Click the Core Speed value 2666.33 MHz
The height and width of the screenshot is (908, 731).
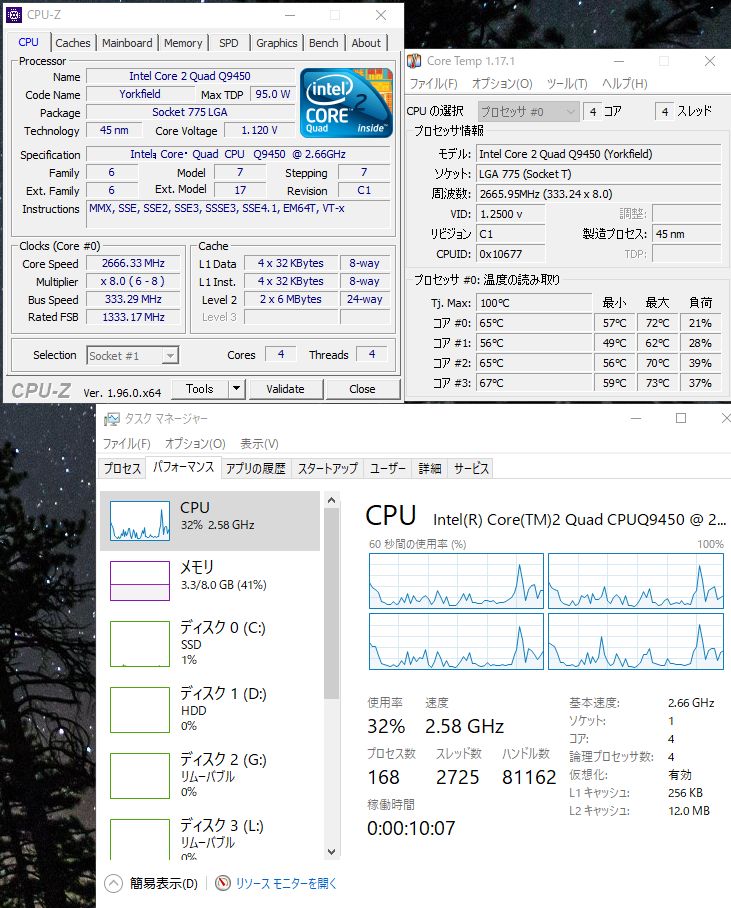[133, 263]
